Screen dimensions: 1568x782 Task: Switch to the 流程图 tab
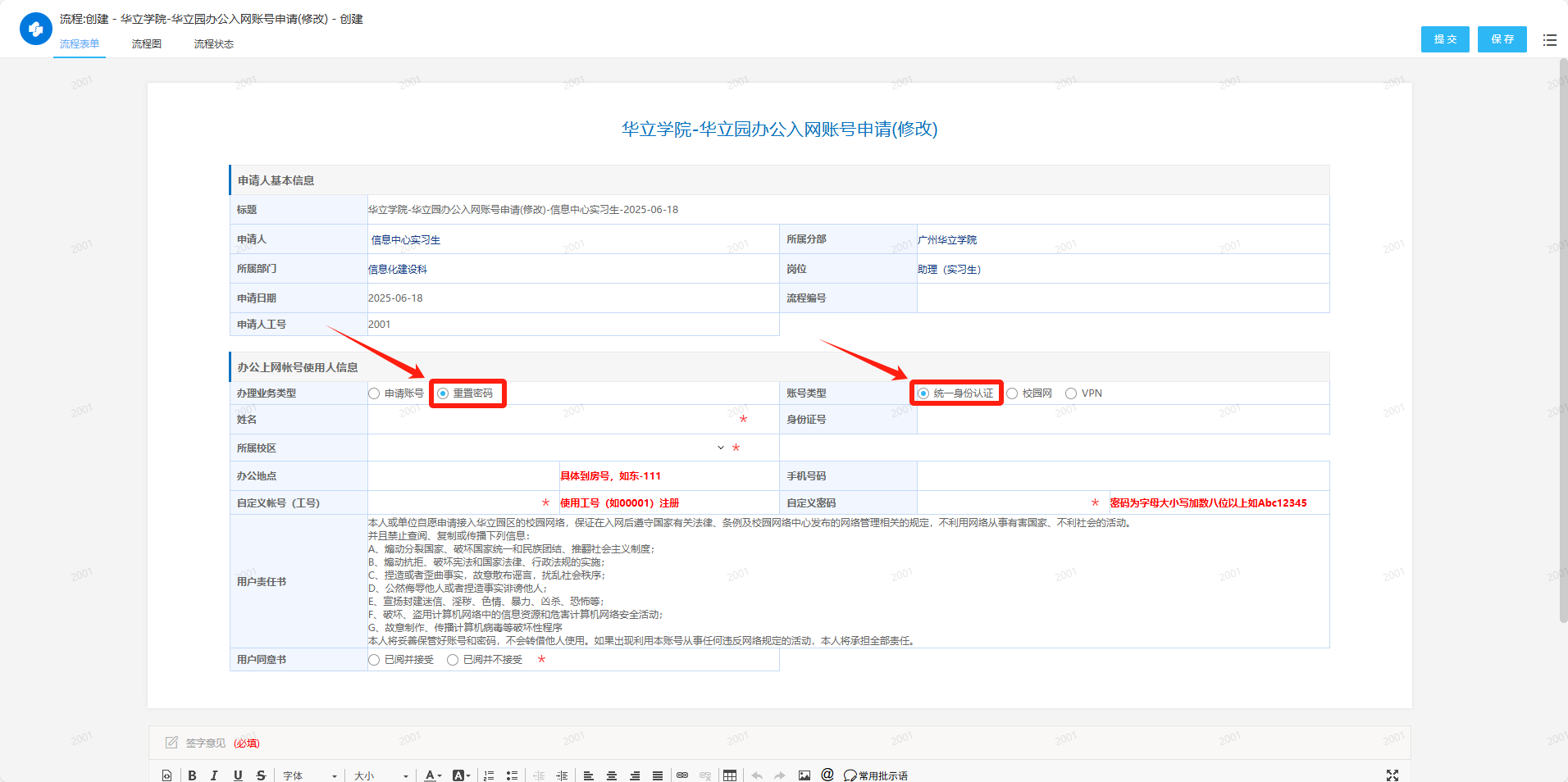pos(147,44)
